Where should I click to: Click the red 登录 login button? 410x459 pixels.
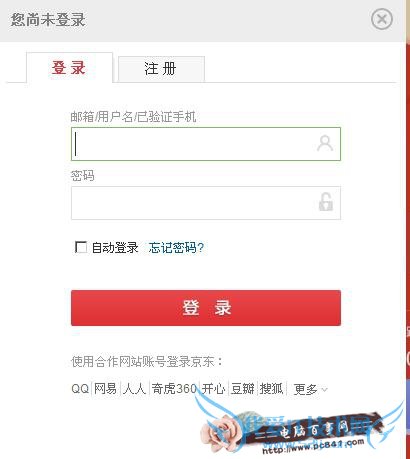coord(206,308)
